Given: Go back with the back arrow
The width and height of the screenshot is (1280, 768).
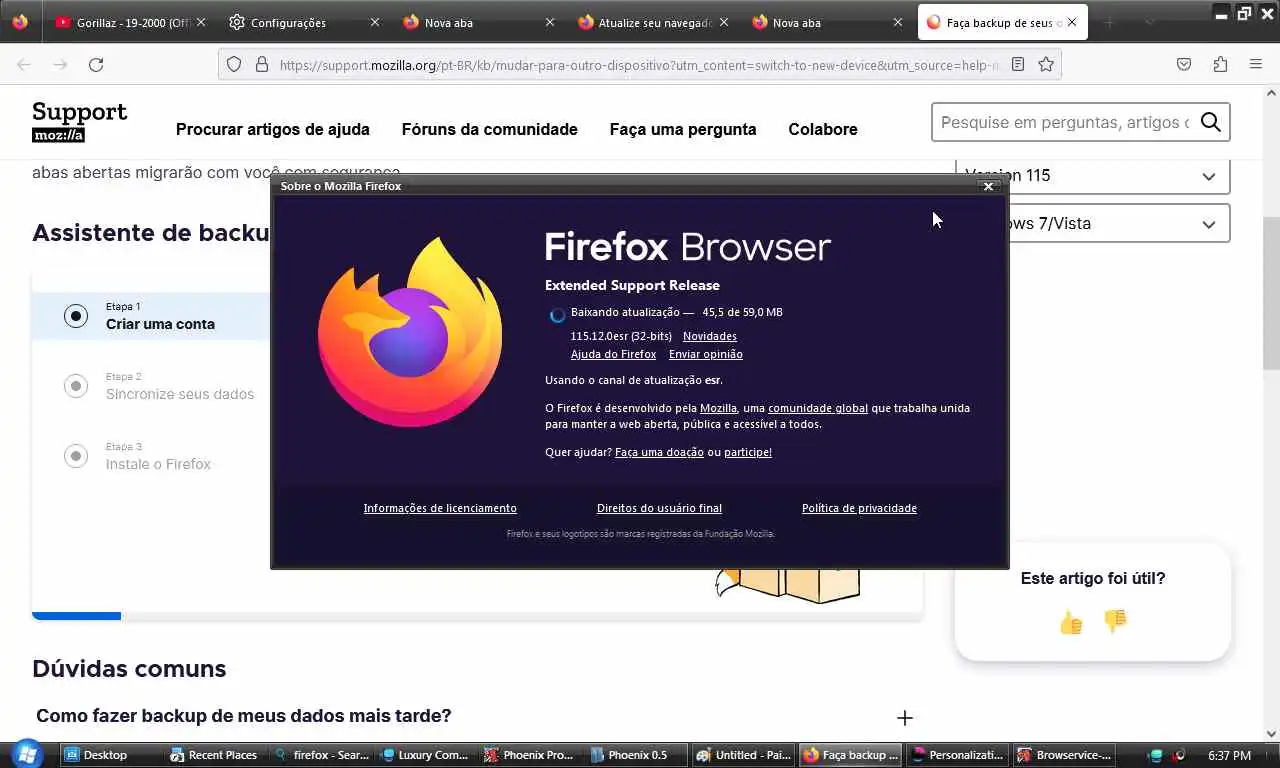Looking at the screenshot, I should [24, 64].
